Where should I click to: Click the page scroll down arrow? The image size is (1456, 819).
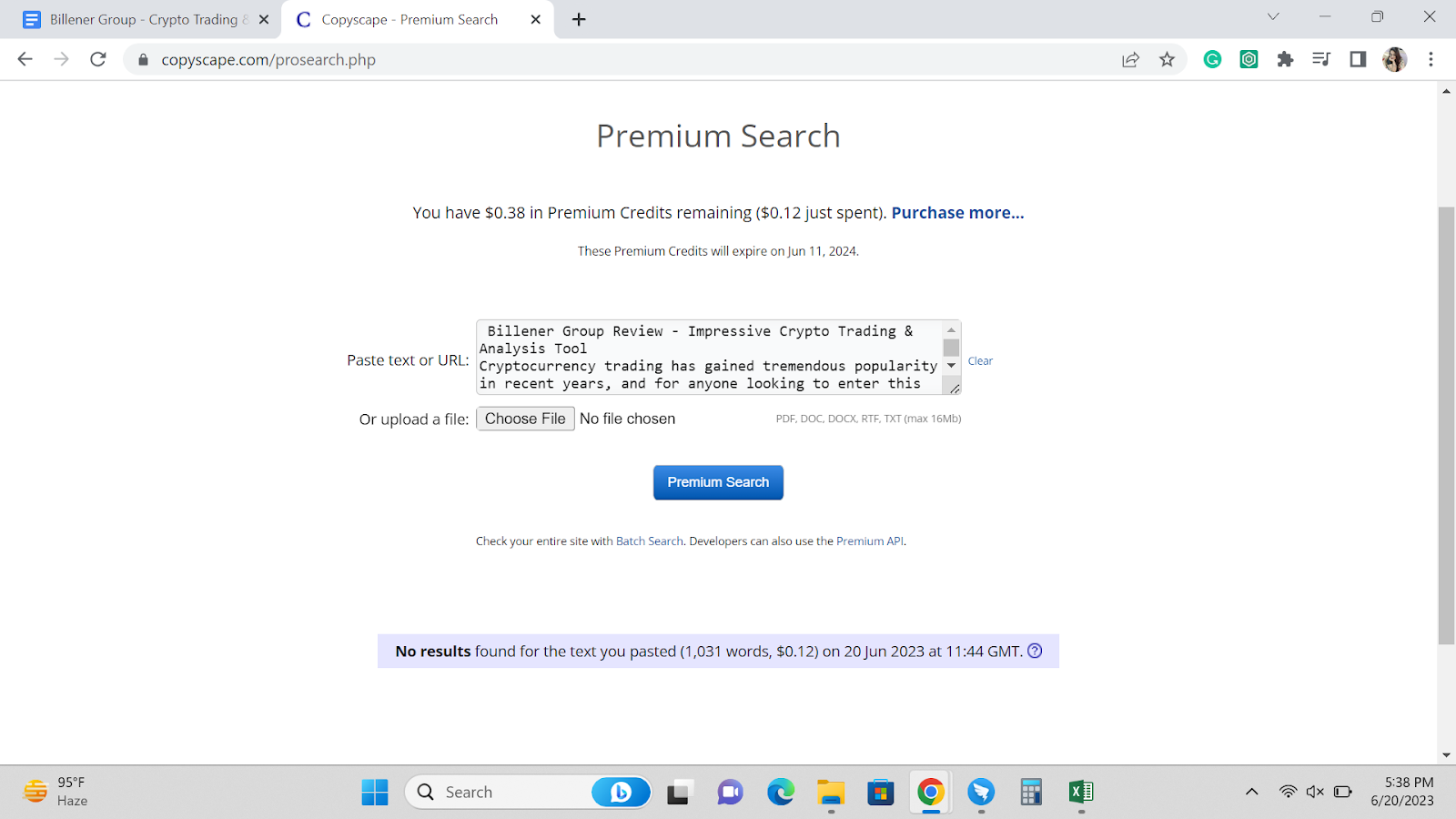point(1446,755)
